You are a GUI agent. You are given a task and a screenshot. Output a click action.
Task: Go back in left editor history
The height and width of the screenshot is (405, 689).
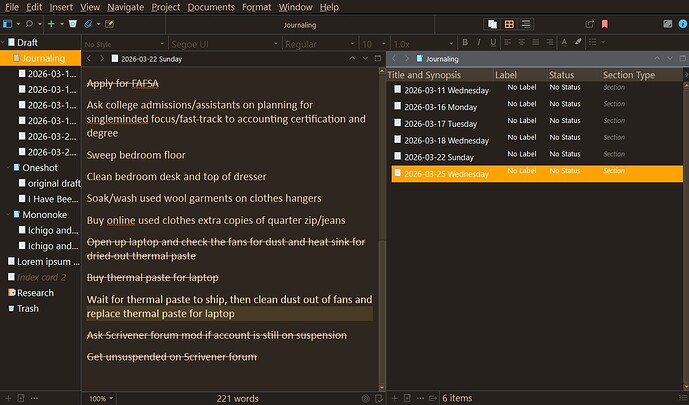coord(89,58)
